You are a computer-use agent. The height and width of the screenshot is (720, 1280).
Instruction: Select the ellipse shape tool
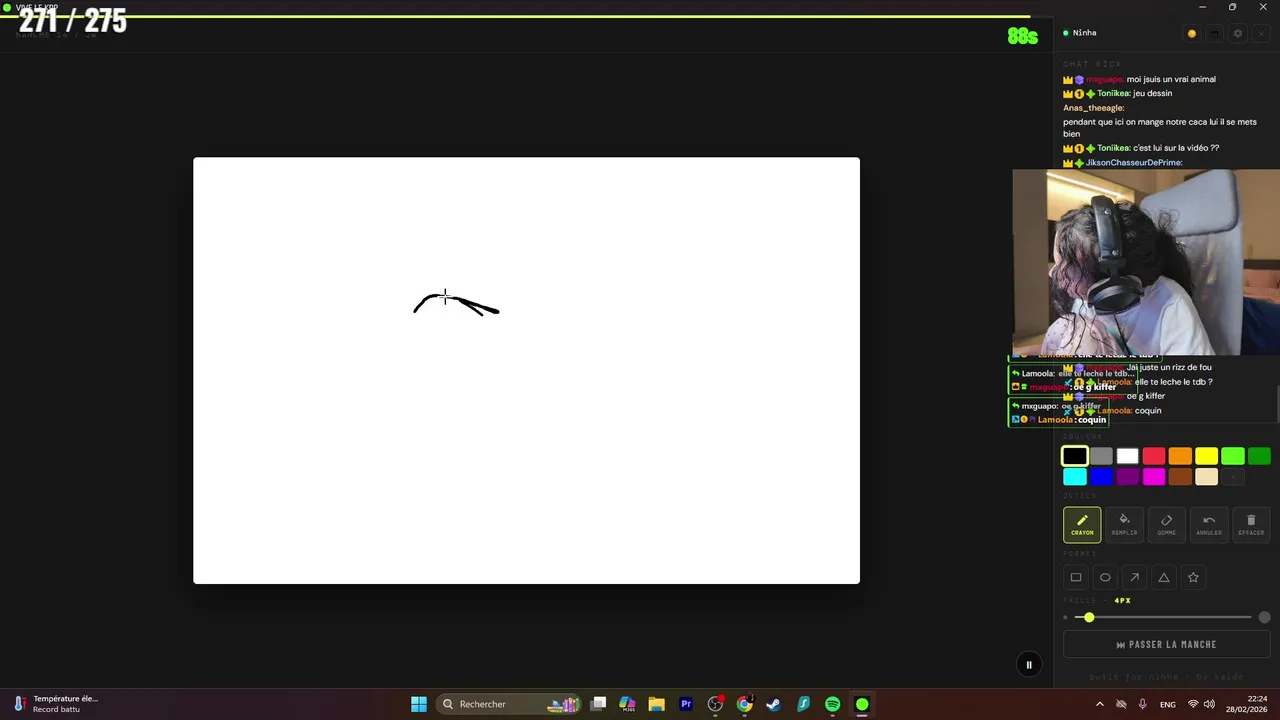coord(1105,577)
